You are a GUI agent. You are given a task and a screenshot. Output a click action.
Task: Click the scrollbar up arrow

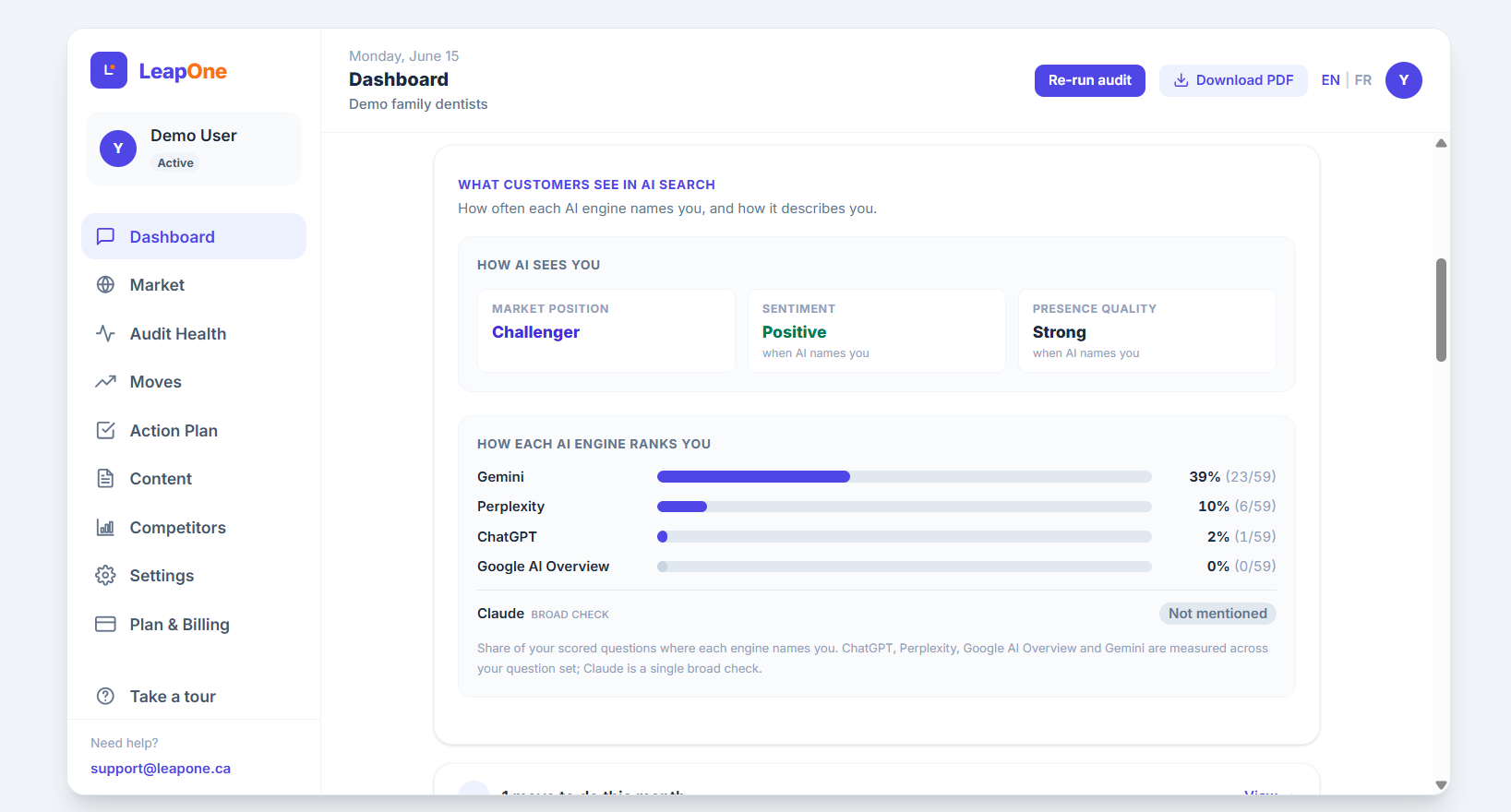click(1441, 143)
